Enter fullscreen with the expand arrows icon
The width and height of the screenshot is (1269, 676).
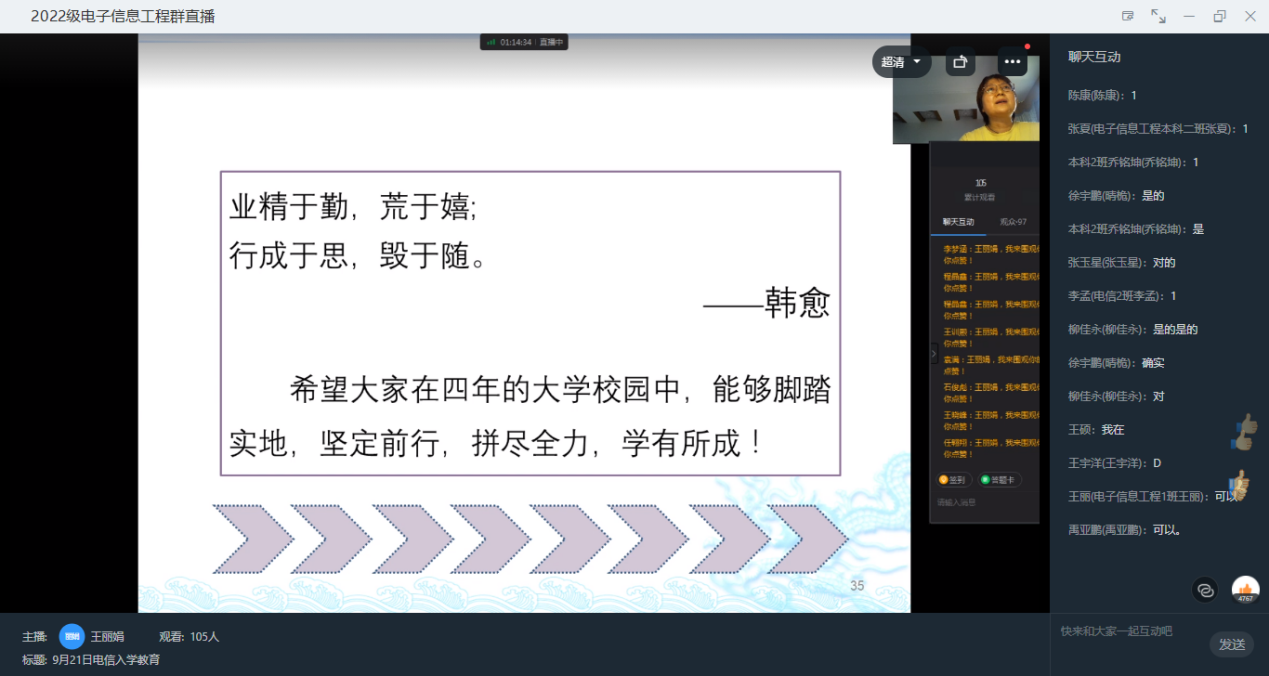coord(1158,16)
